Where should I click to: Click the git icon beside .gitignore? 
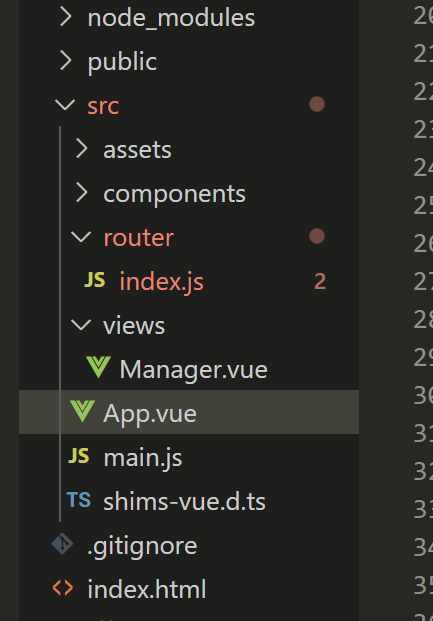click(x=63, y=544)
